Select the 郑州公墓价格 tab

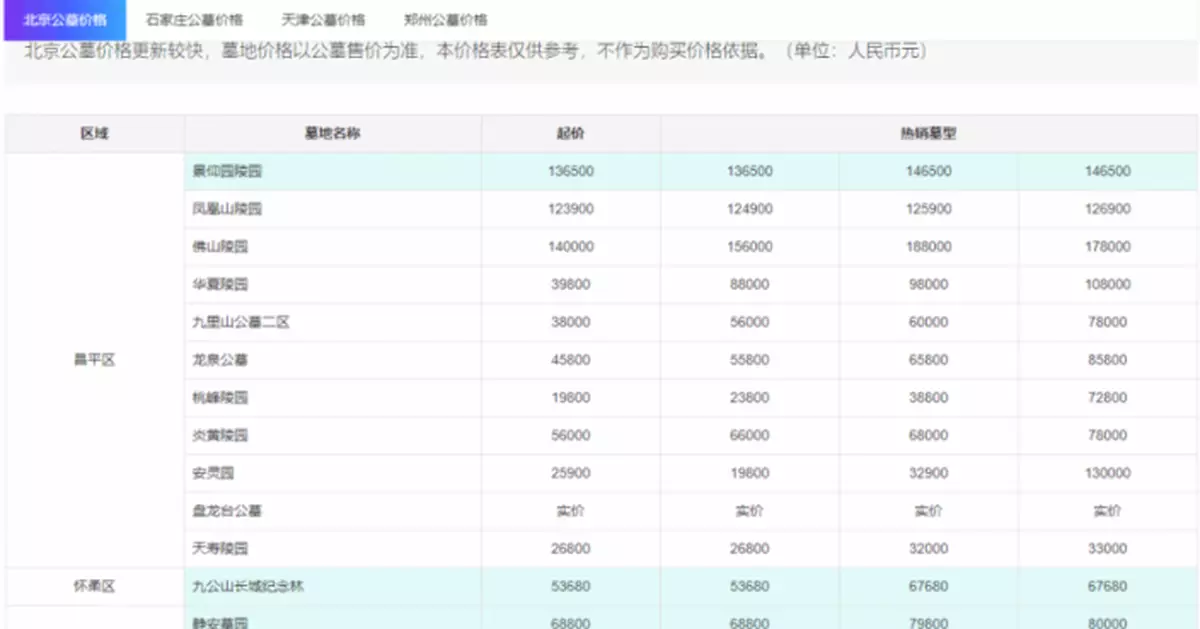click(448, 19)
